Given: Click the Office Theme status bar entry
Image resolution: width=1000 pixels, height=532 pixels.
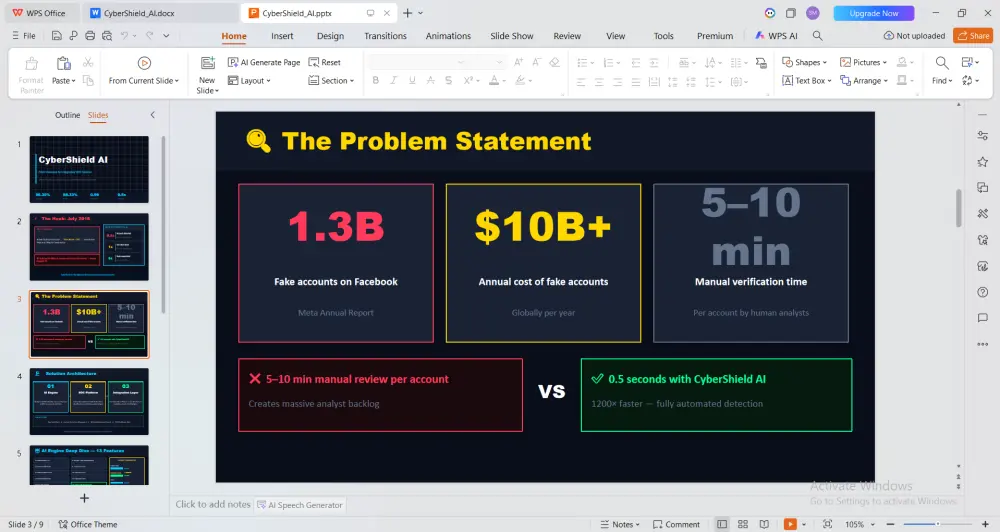Looking at the screenshot, I should (x=88, y=524).
